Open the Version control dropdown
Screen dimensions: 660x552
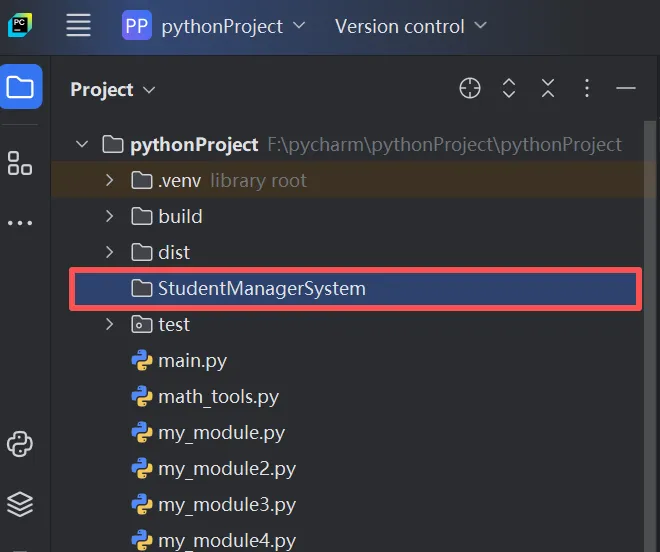point(410,27)
